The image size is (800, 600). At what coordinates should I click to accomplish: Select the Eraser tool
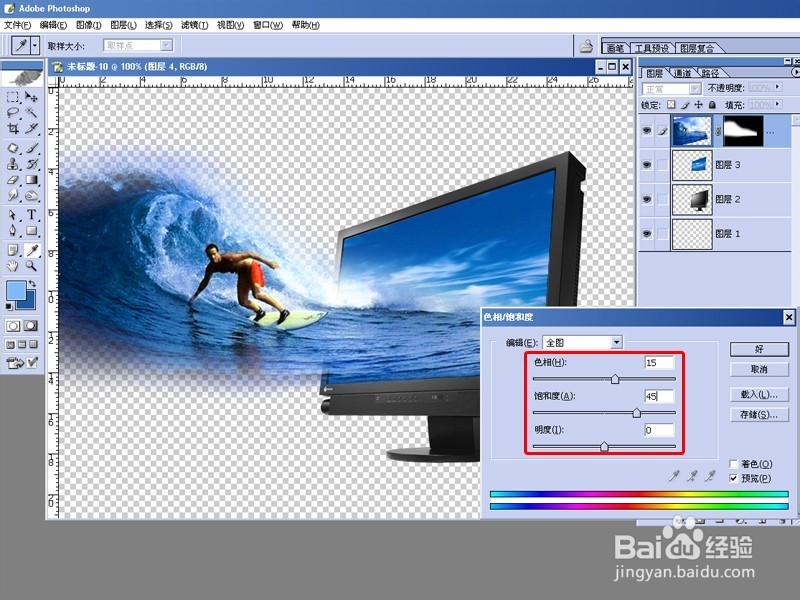(13, 180)
